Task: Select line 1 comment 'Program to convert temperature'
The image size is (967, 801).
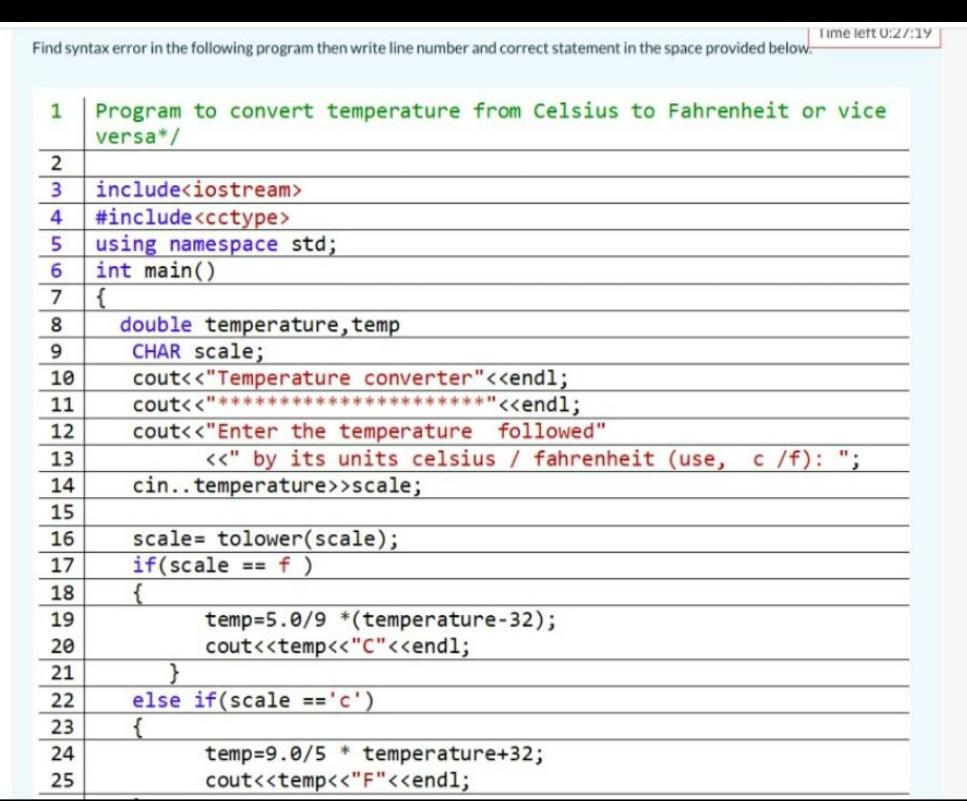Action: tap(491, 123)
